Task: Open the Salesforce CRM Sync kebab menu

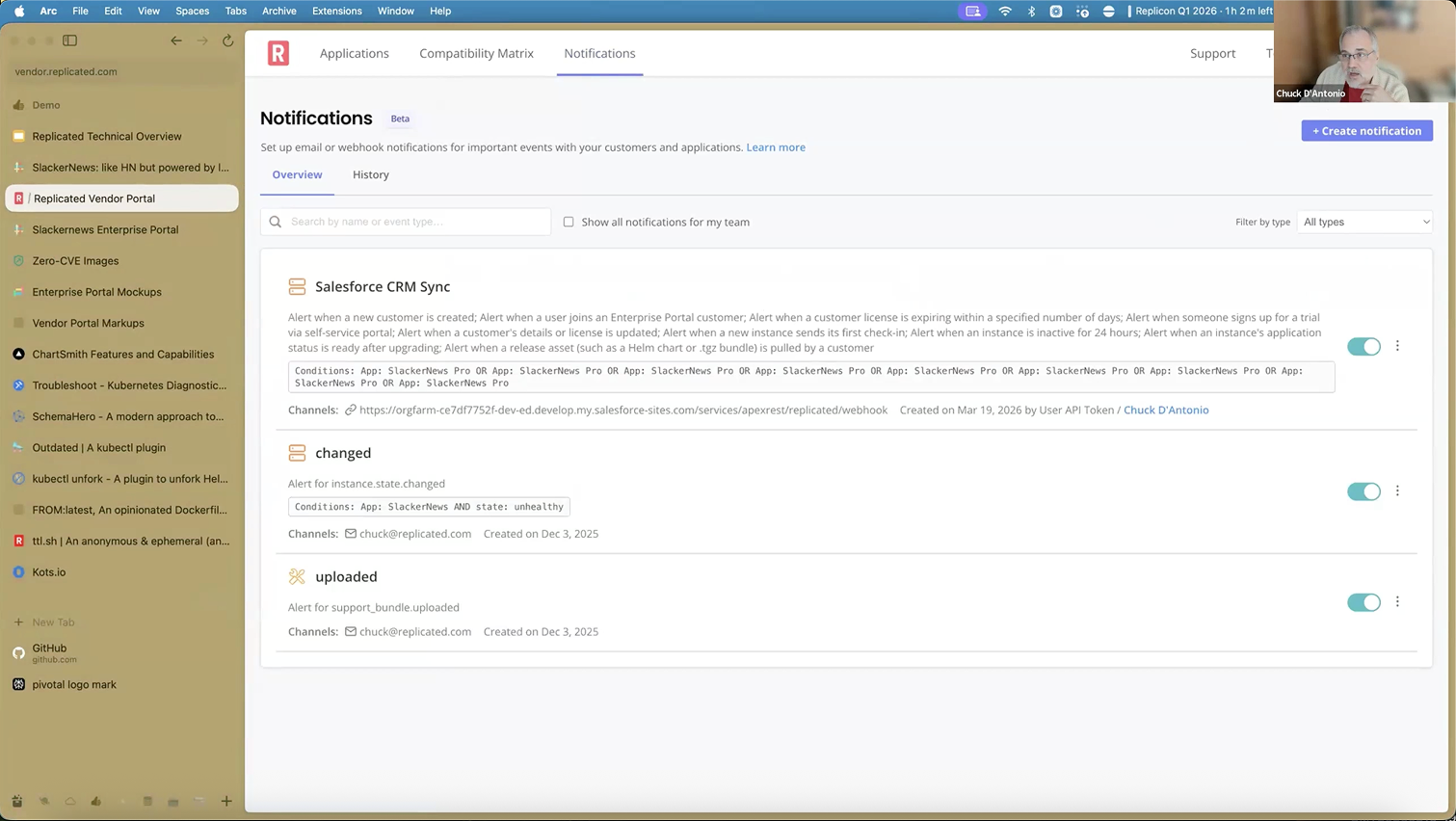Action: coord(1397,346)
